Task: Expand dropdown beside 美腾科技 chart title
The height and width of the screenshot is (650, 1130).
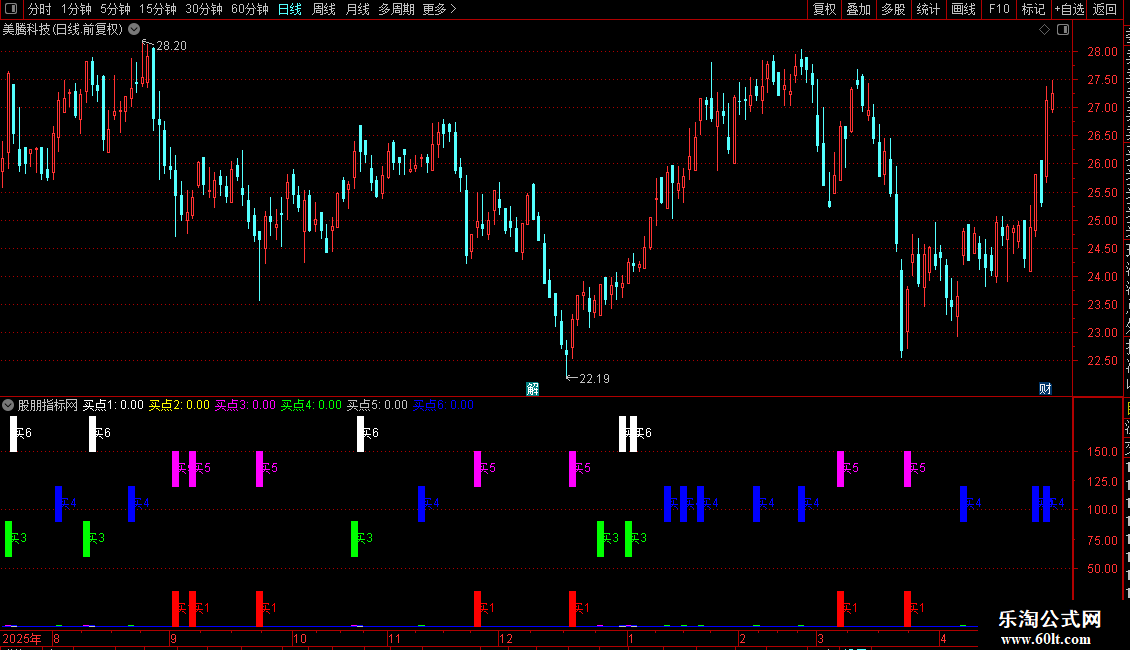Action: pyautogui.click(x=134, y=30)
